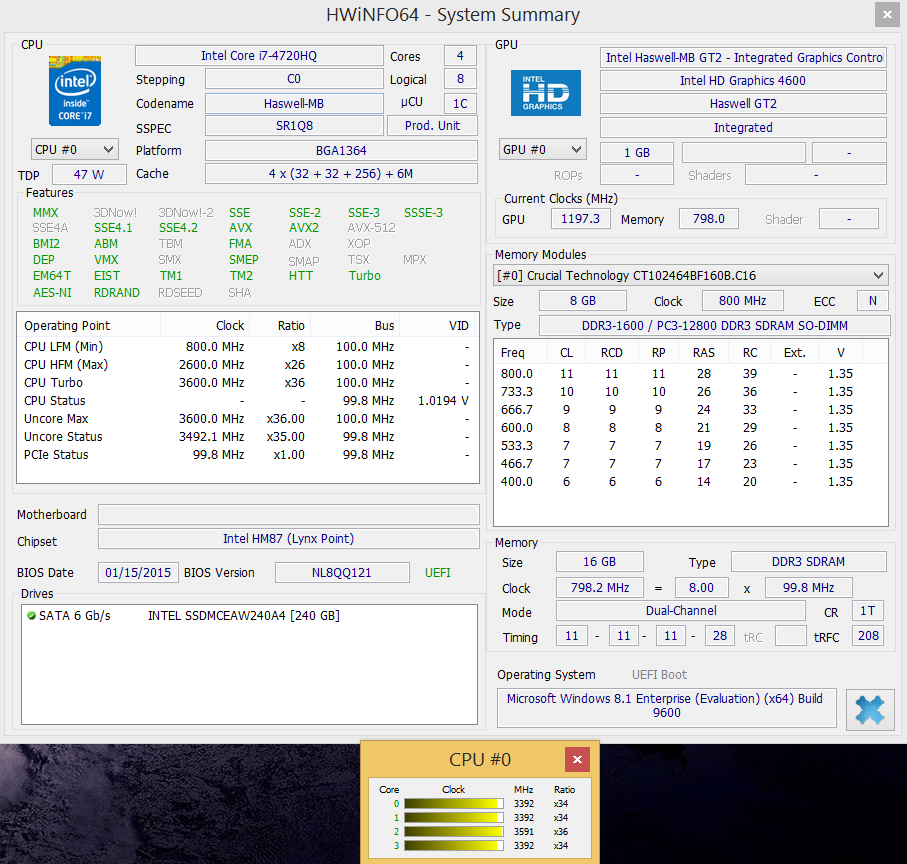
Task: Click the memory clock 798.2 MHz field
Action: 599,588
